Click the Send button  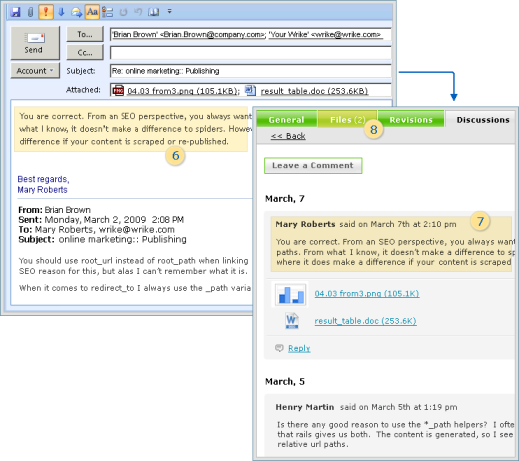click(x=35, y=43)
